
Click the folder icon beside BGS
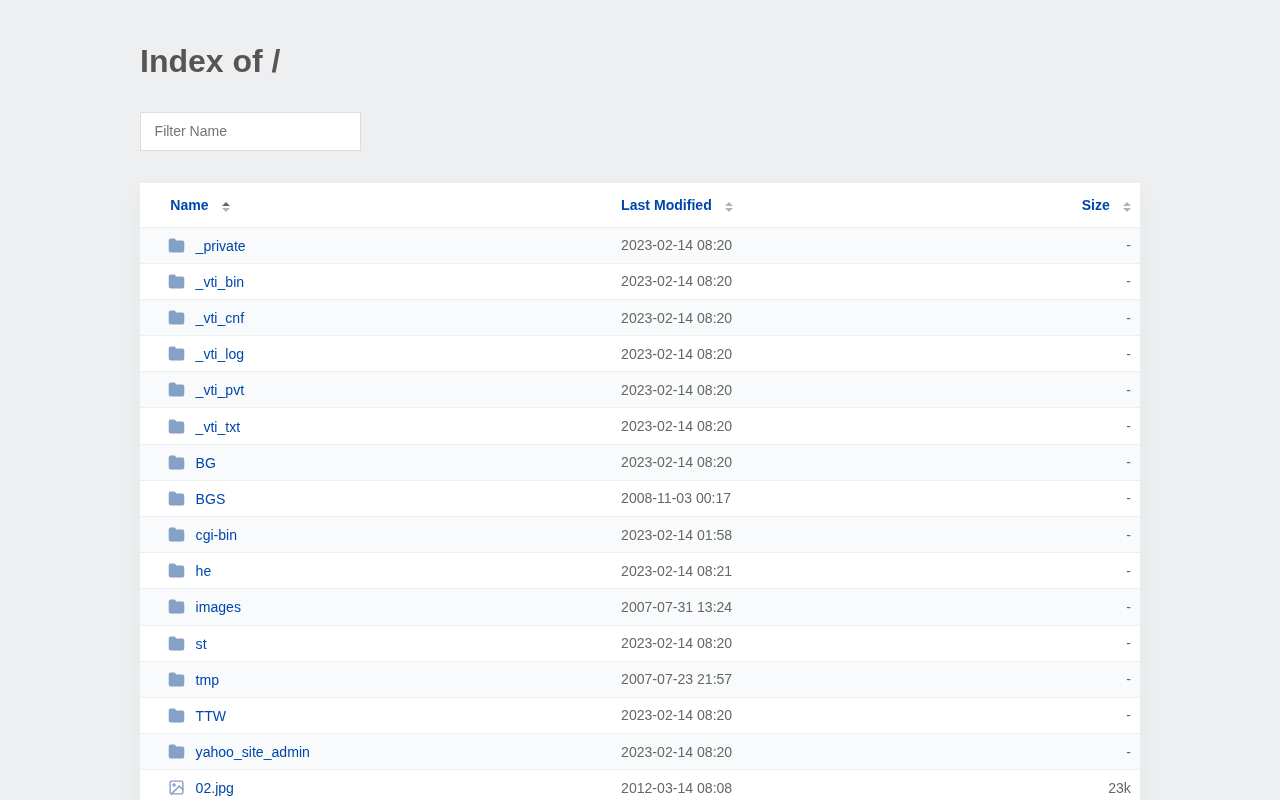click(176, 499)
